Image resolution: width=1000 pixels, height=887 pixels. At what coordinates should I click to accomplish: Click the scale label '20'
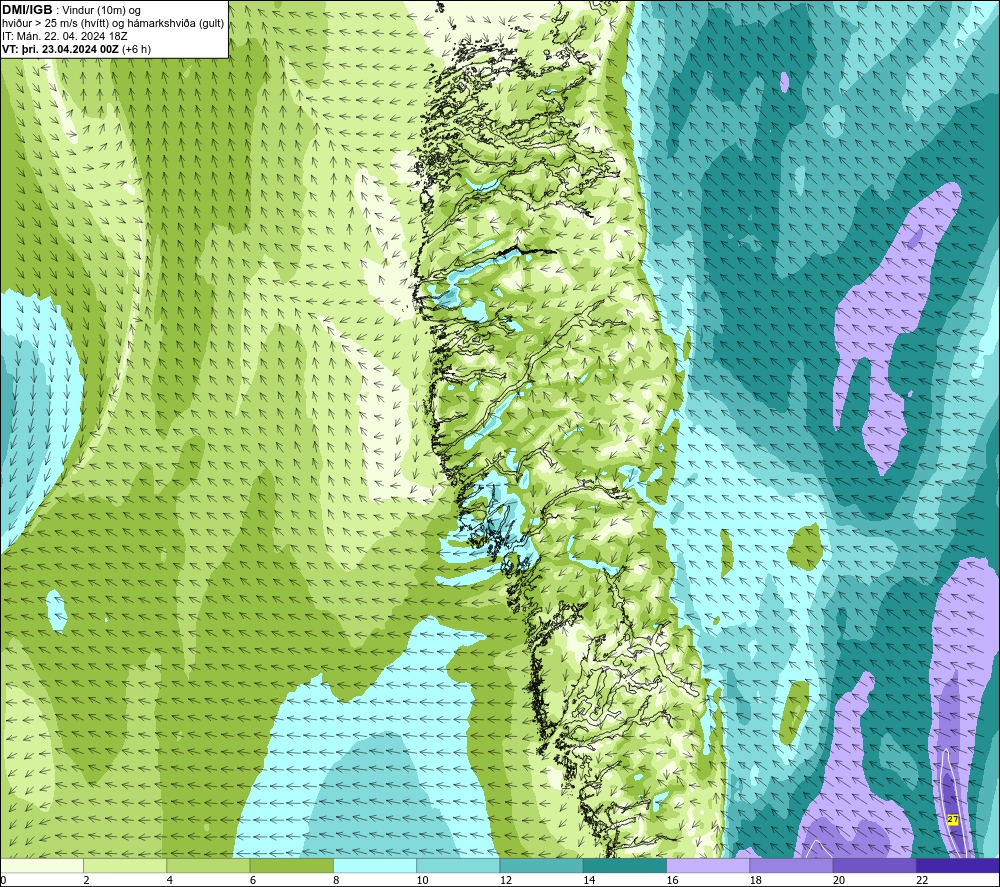(x=839, y=880)
